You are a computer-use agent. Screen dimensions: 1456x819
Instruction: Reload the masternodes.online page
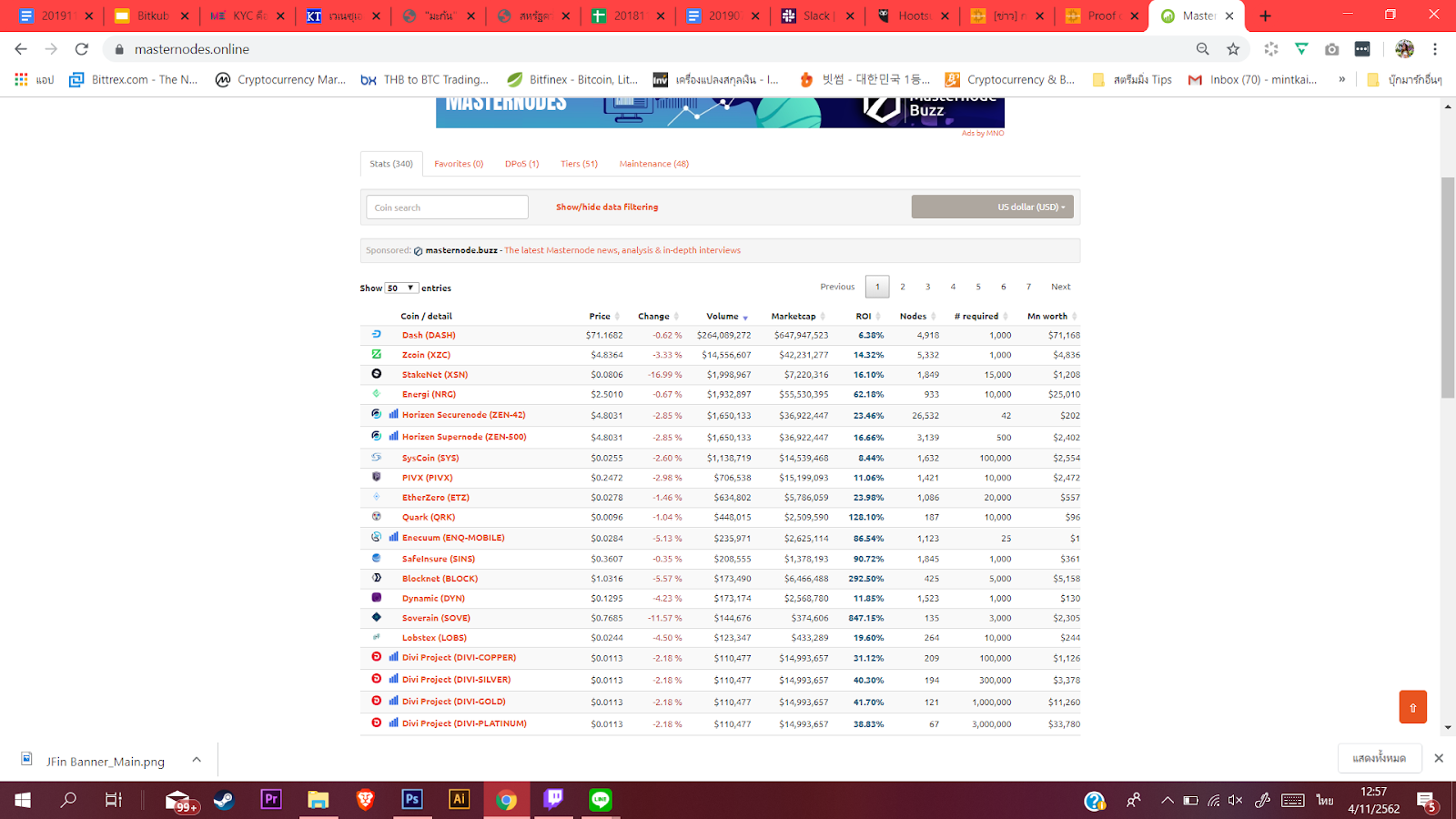coord(82,49)
